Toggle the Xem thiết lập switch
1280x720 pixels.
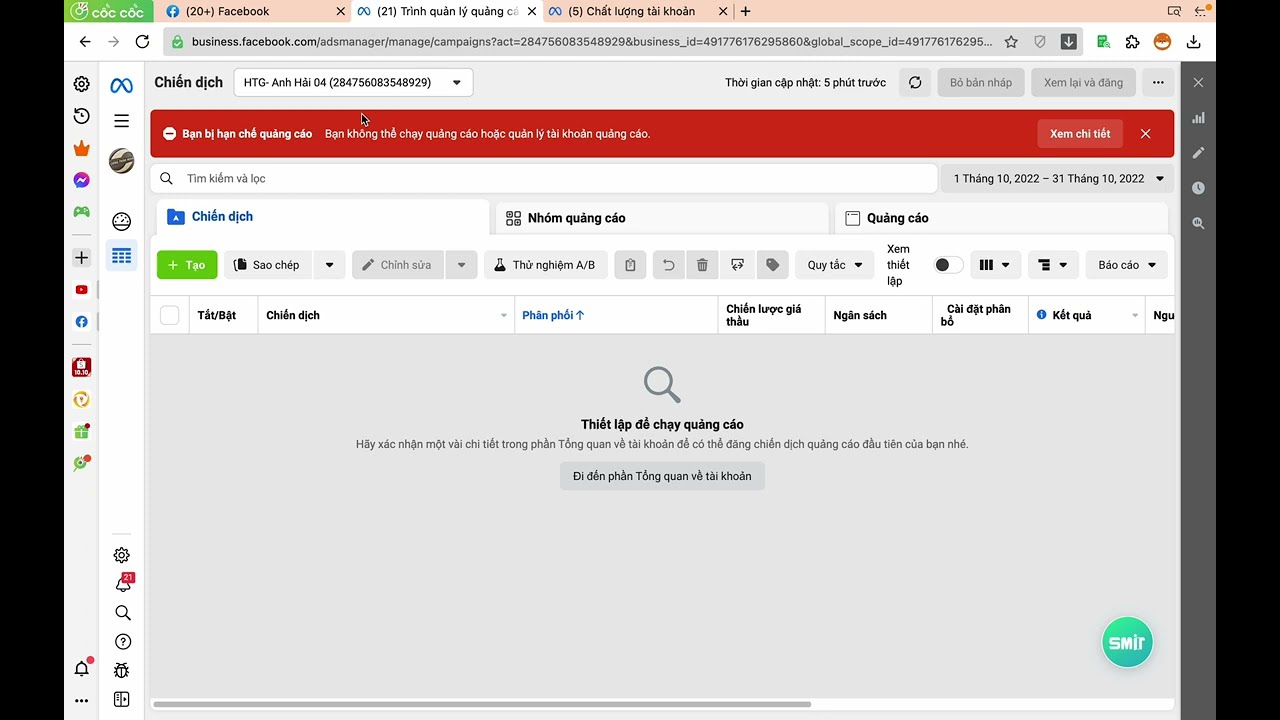pyautogui.click(x=948, y=265)
